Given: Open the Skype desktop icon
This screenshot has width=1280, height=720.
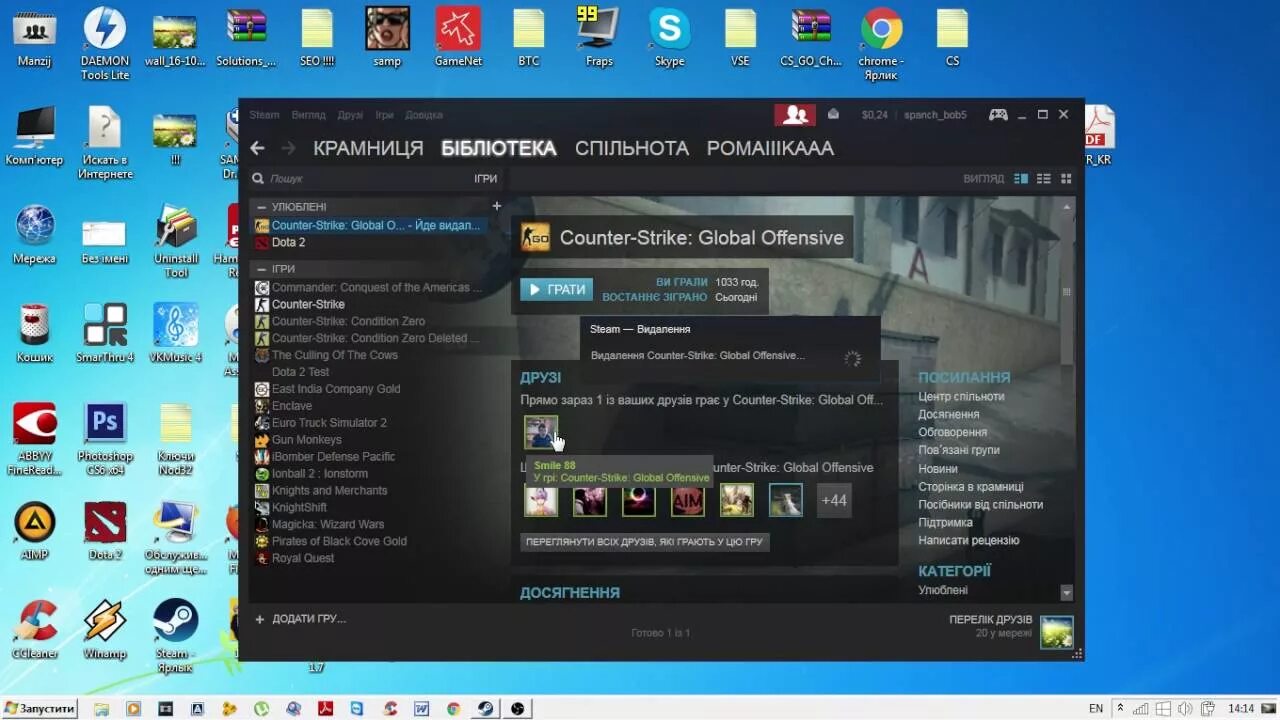Looking at the screenshot, I should point(669,37).
